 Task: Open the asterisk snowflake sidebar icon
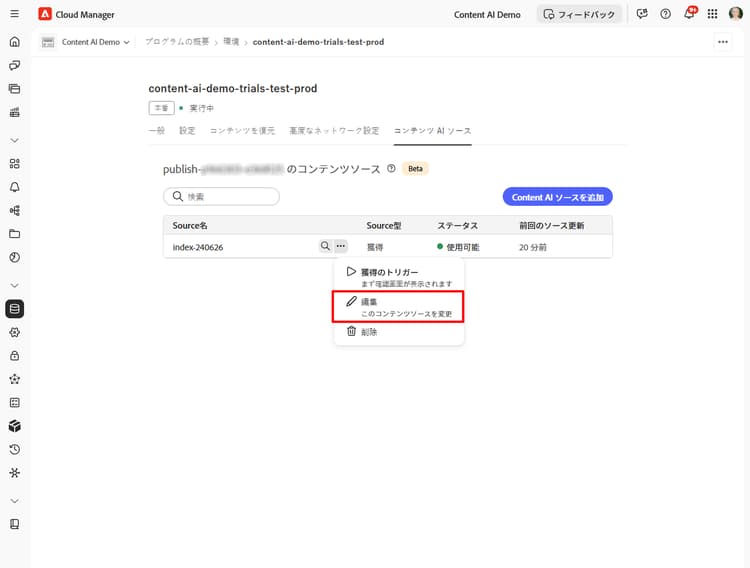pos(15,473)
